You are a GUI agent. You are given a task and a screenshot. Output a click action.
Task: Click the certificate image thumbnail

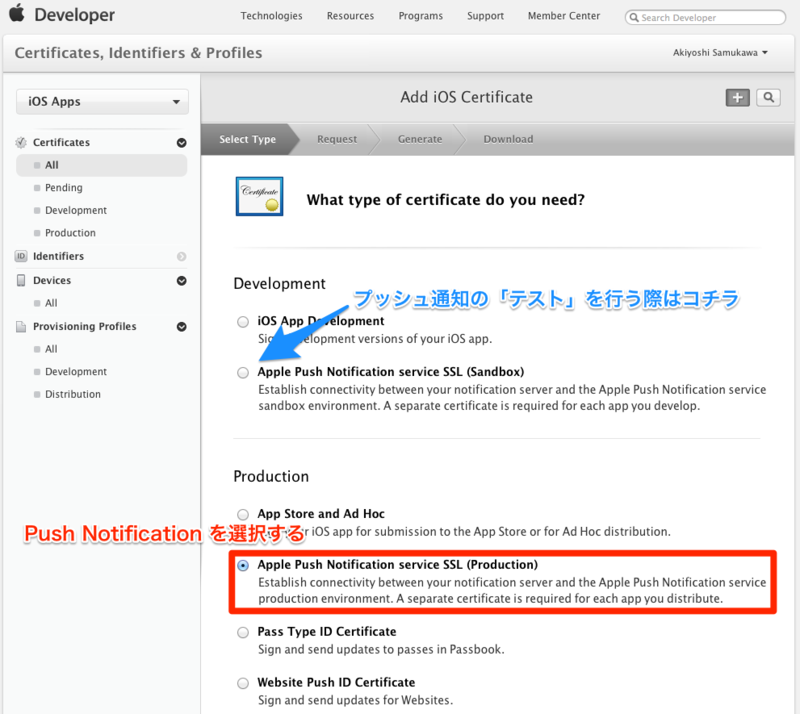point(259,196)
